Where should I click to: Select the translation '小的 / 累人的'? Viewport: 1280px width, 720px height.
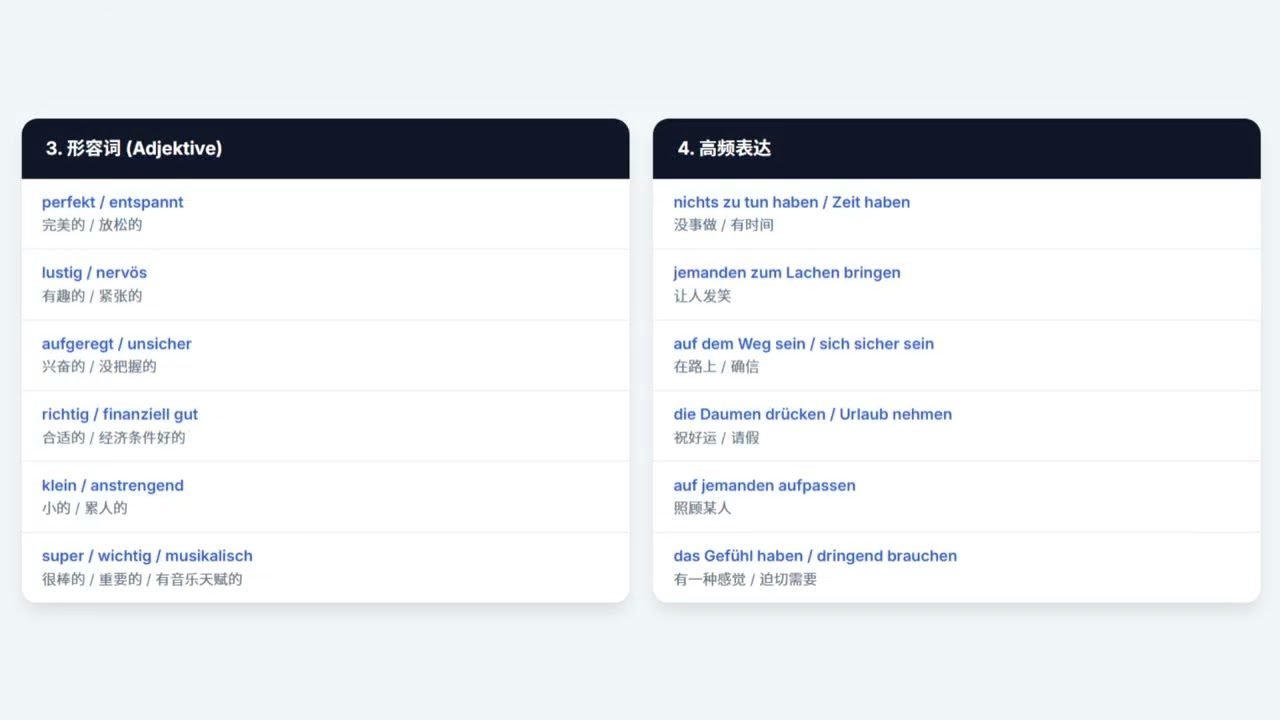[x=85, y=508]
